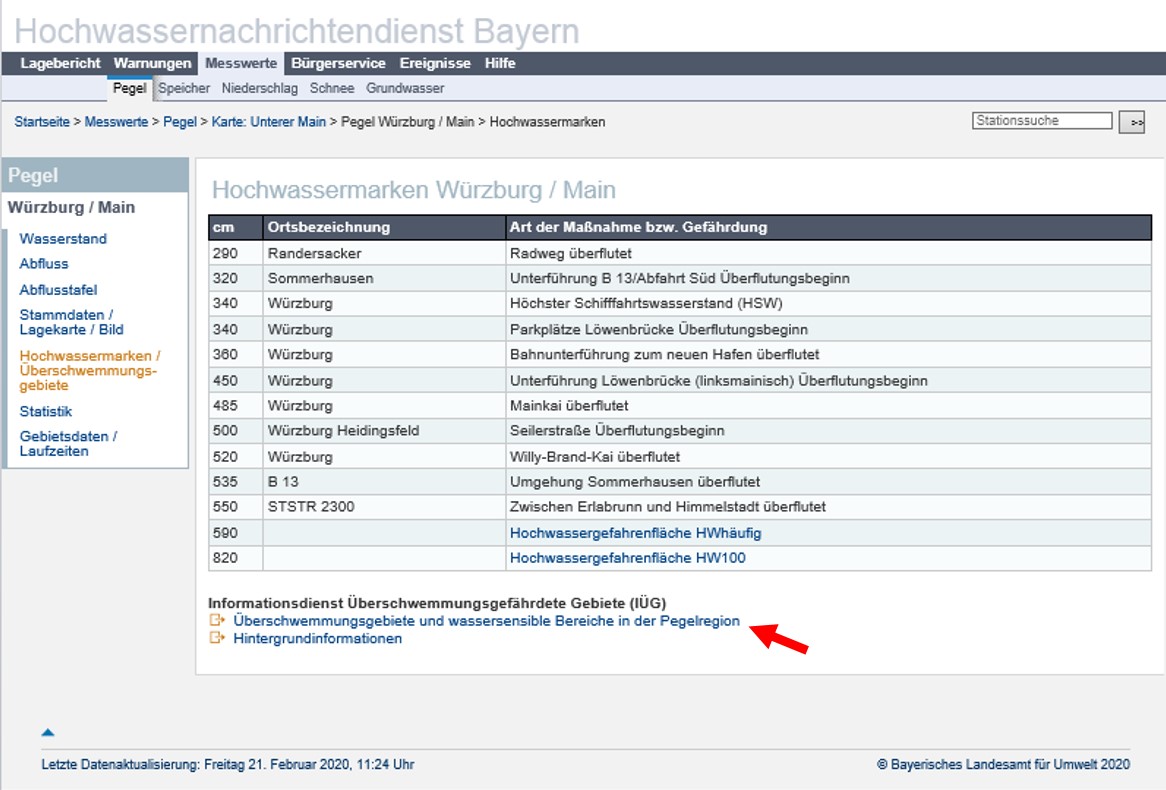This screenshot has height=790, width=1166.
Task: Go to the Ereignisse menu
Action: (435, 63)
